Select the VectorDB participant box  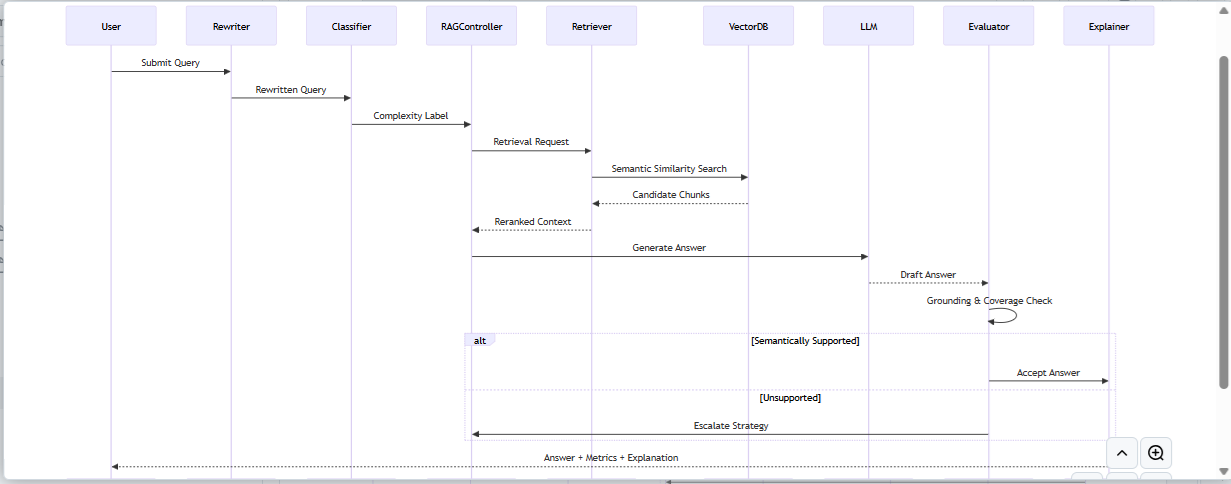click(x=748, y=26)
